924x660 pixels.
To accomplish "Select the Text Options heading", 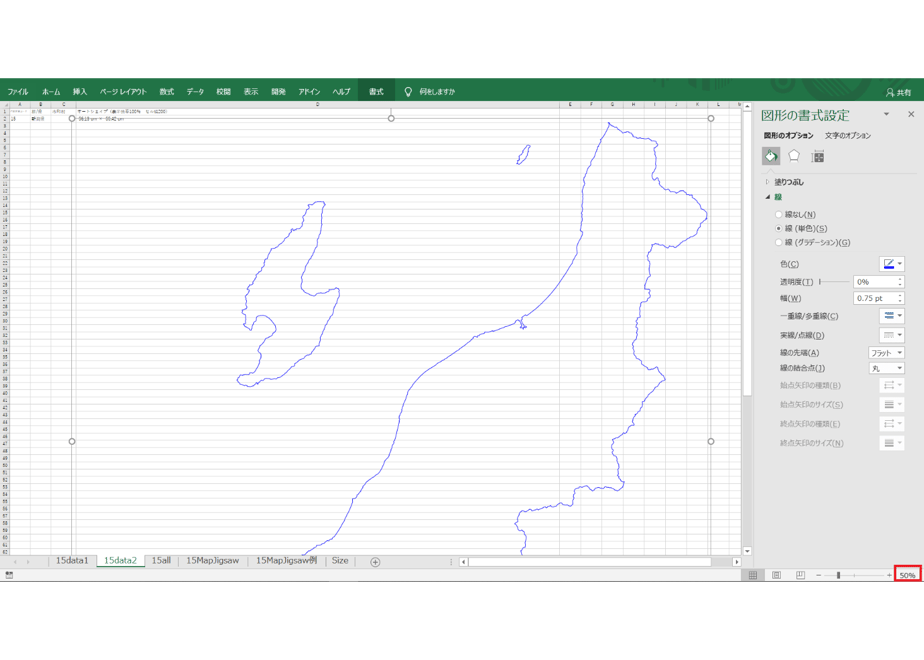I will tap(848, 136).
